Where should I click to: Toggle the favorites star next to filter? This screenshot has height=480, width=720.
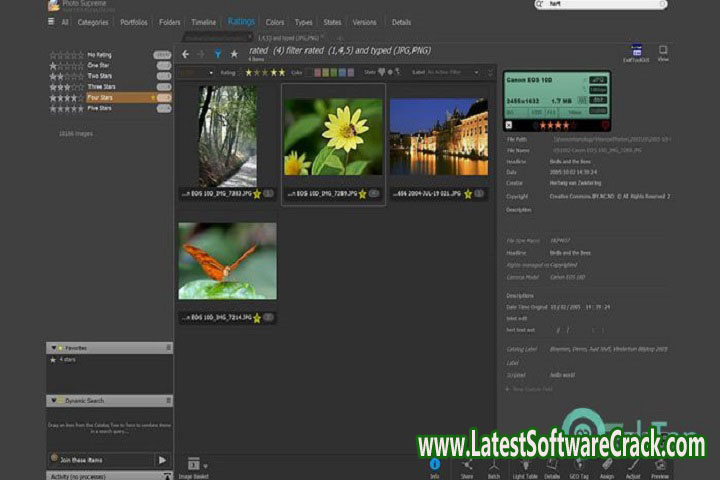point(234,53)
